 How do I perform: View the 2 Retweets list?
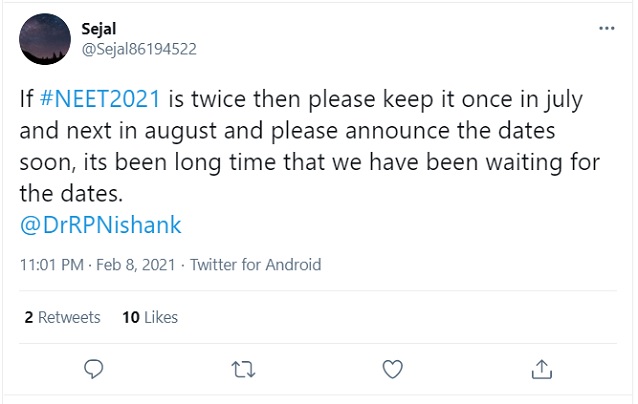(x=62, y=317)
